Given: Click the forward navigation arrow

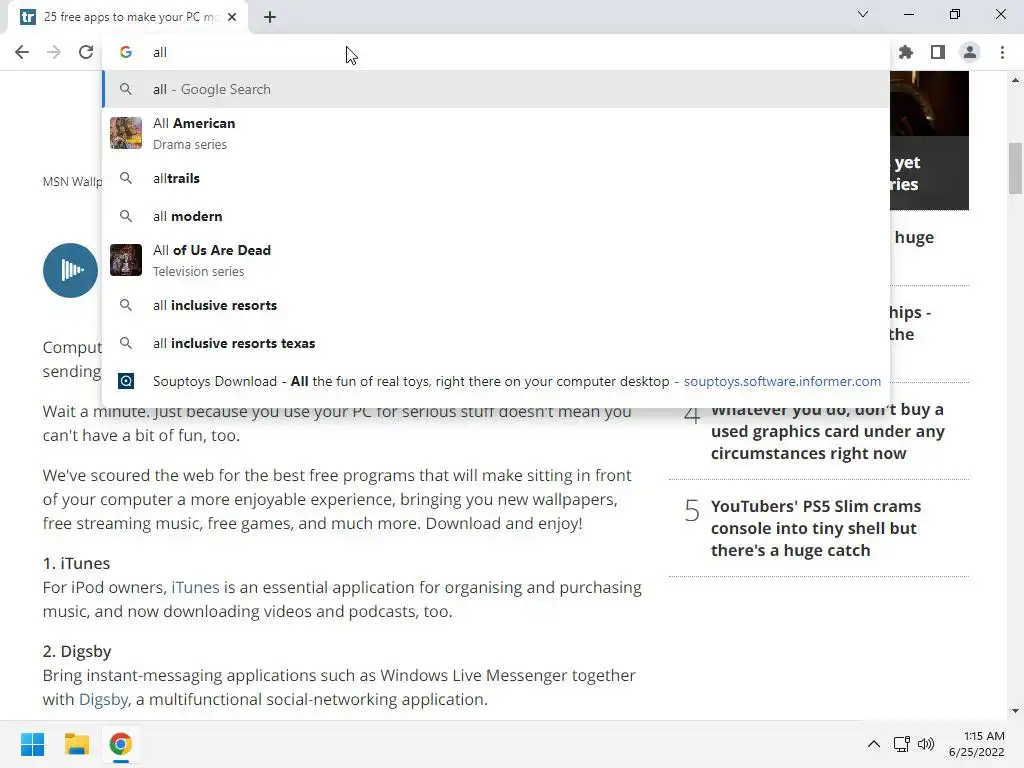Looking at the screenshot, I should tap(54, 52).
